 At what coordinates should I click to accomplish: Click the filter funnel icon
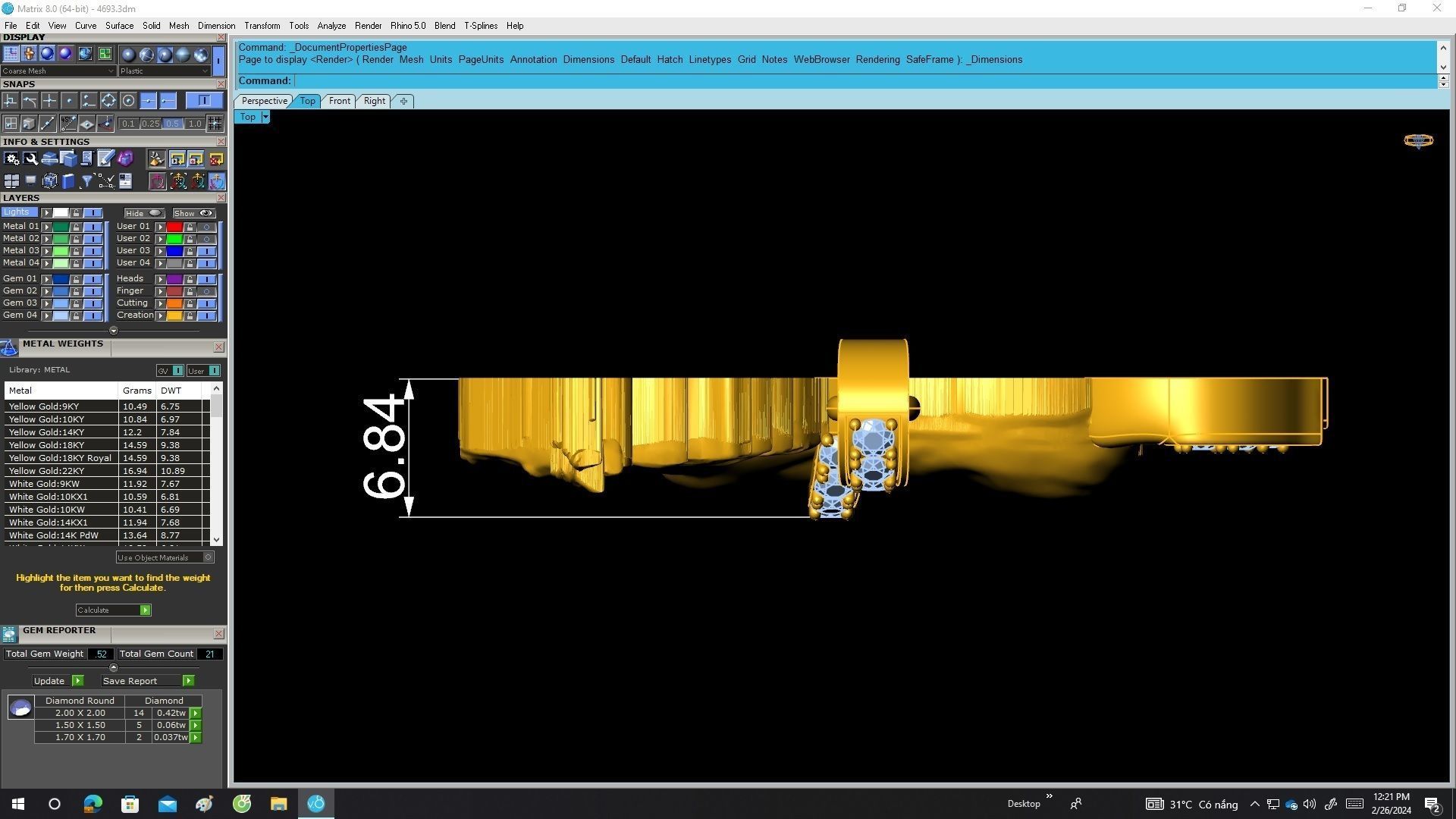87,181
